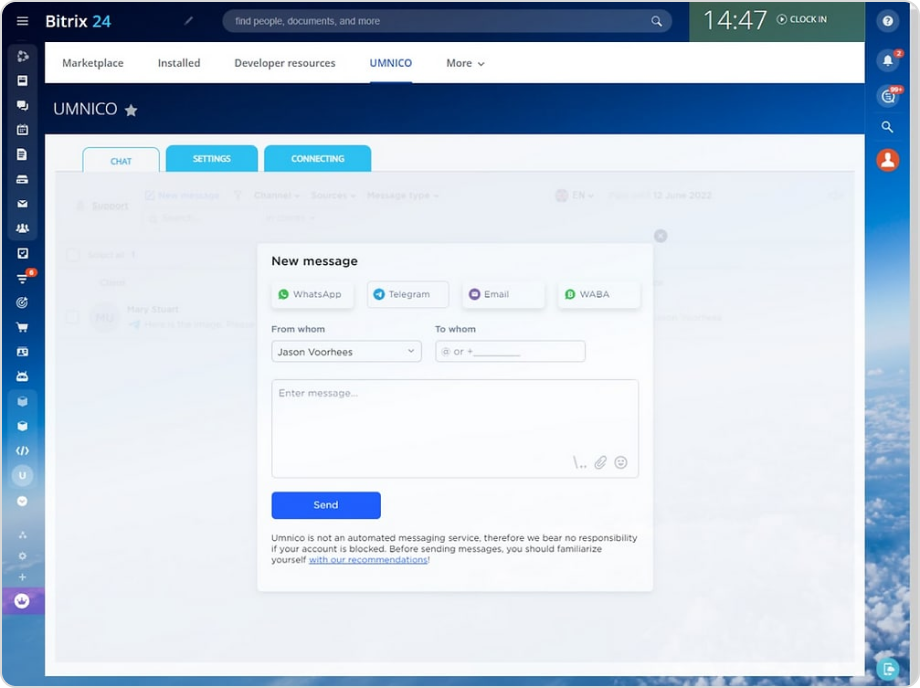Screen dimensions: 920x688
Task: Click the search magnifier icon on the right sidebar
Action: (x=887, y=127)
